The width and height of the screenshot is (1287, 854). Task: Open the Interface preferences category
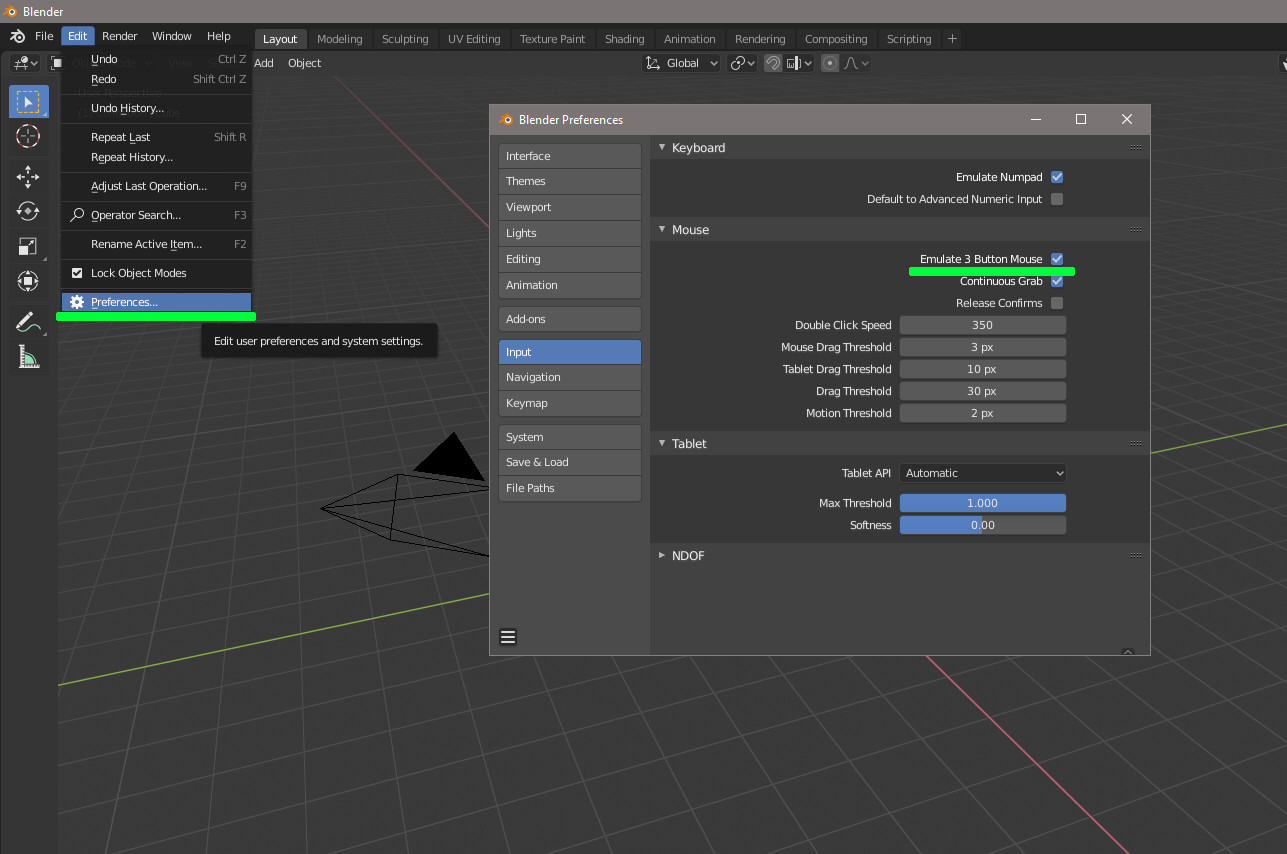tap(570, 156)
